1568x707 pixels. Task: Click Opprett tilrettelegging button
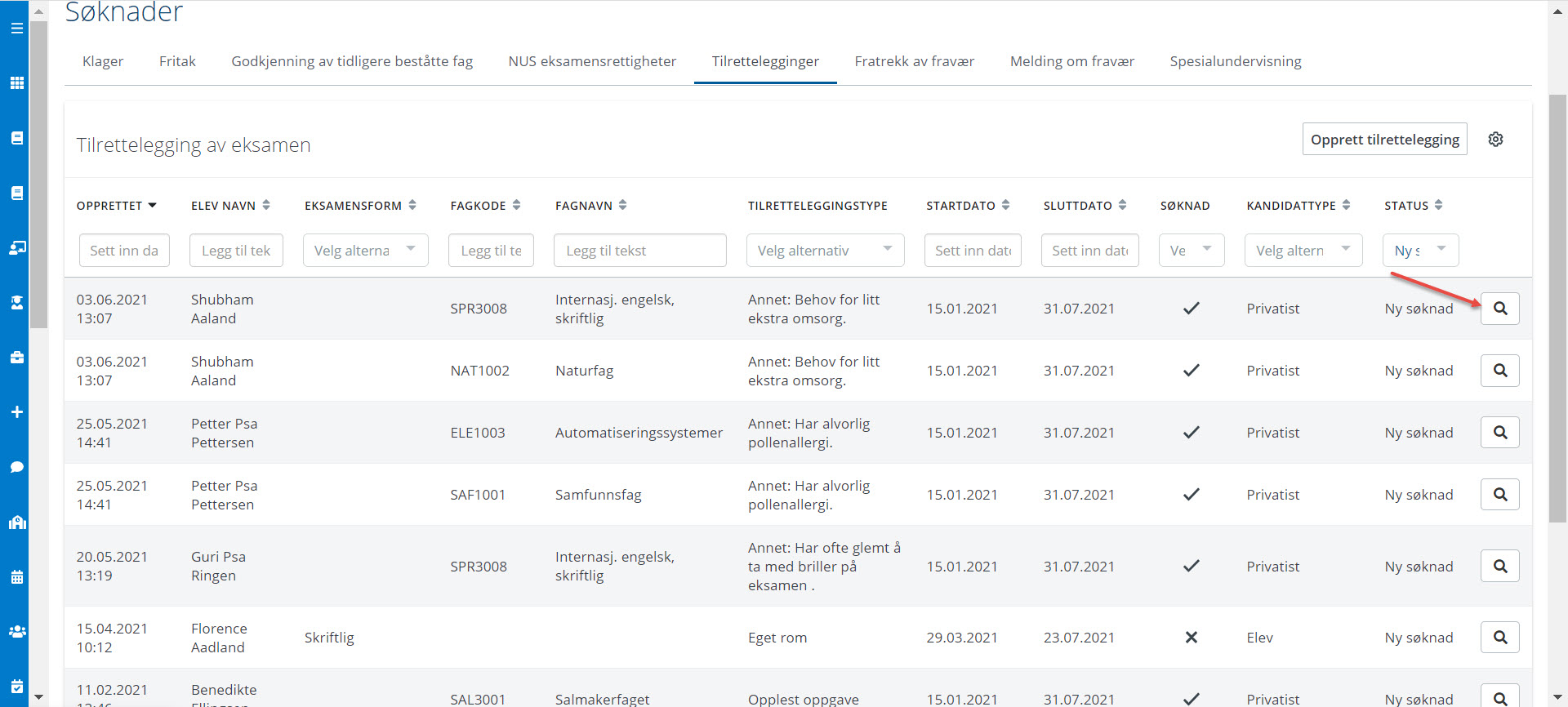pyautogui.click(x=1385, y=140)
